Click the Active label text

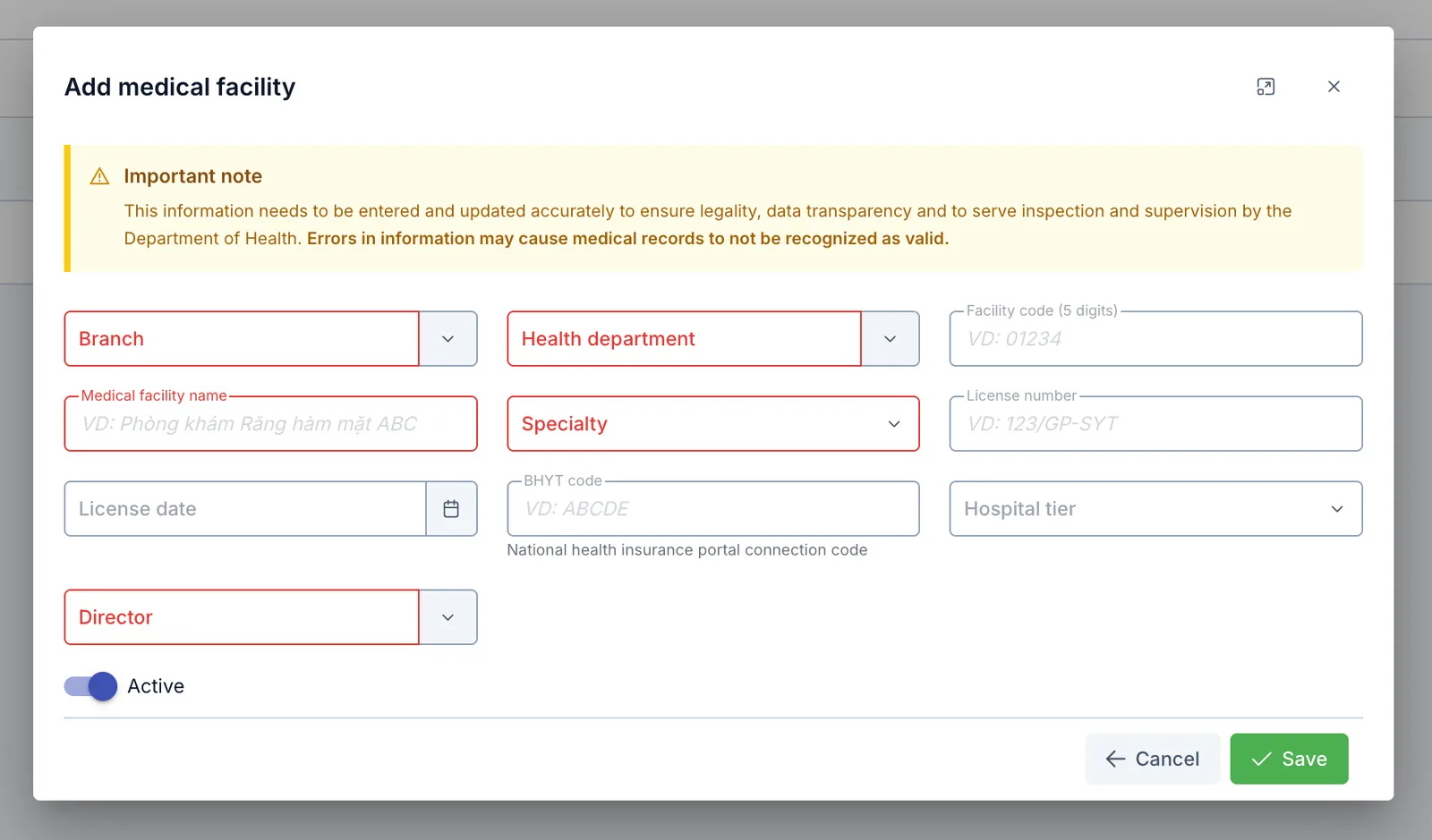pyautogui.click(x=156, y=686)
